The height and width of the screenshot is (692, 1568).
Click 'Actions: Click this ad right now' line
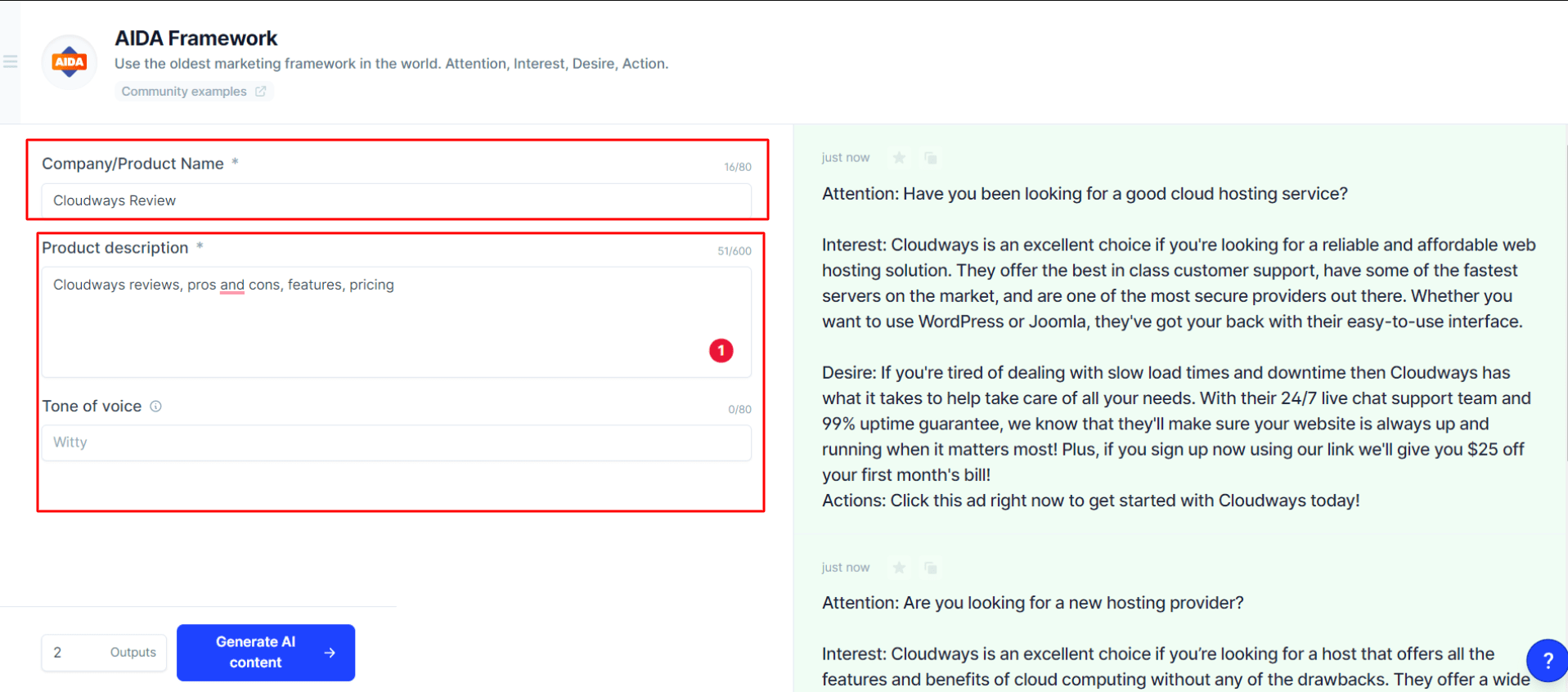(1090, 501)
